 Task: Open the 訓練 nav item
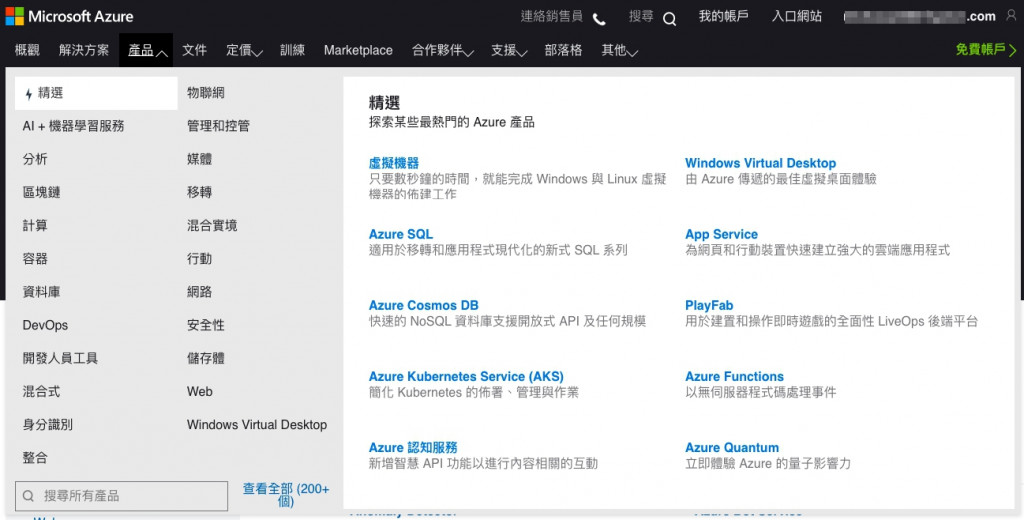[292, 50]
